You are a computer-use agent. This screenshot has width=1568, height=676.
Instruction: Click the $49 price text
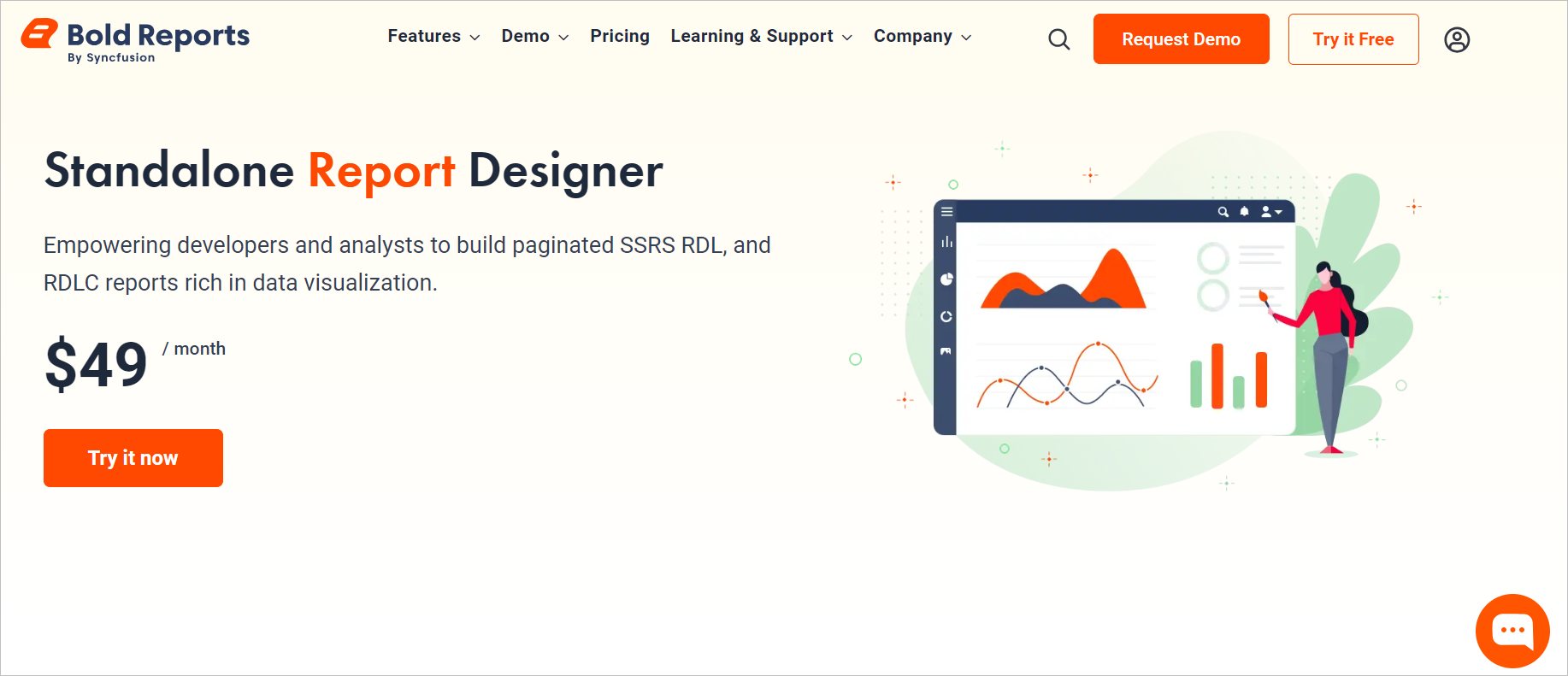tap(96, 364)
